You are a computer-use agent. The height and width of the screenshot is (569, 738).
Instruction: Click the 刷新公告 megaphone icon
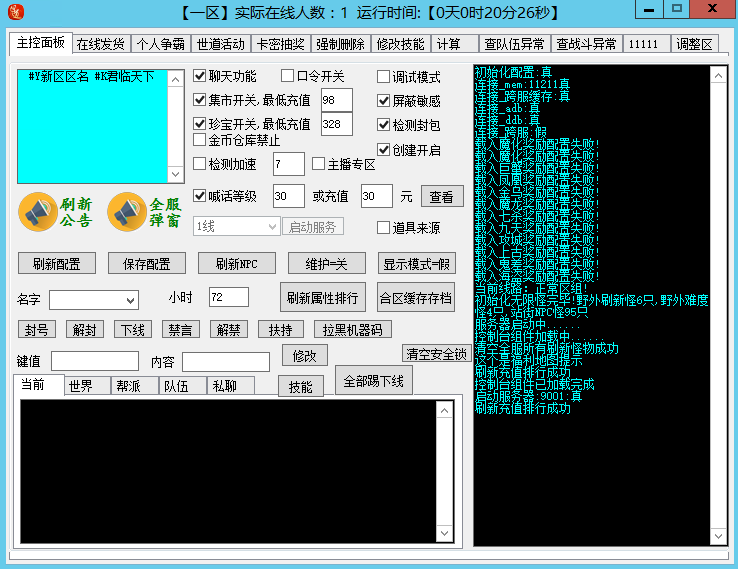37,212
